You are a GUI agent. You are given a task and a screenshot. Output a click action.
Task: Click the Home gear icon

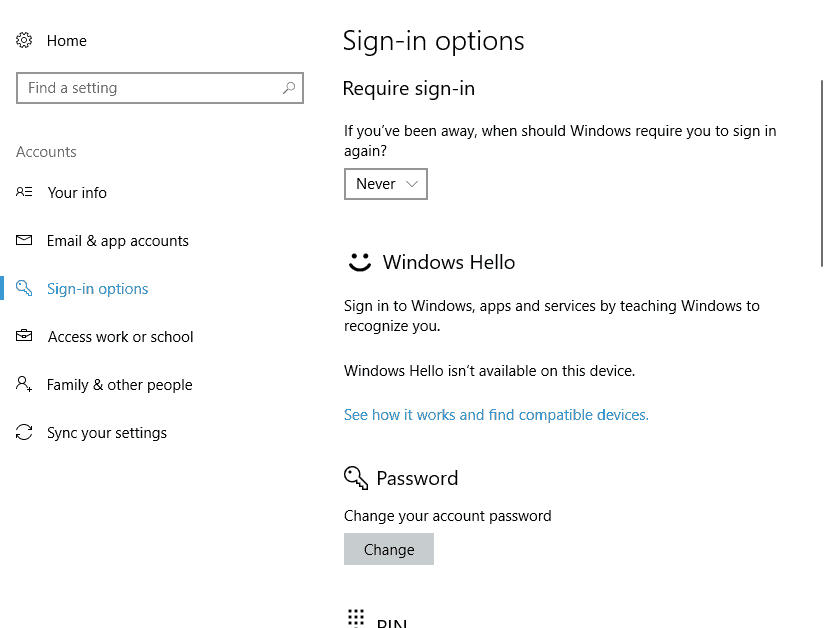pos(24,40)
